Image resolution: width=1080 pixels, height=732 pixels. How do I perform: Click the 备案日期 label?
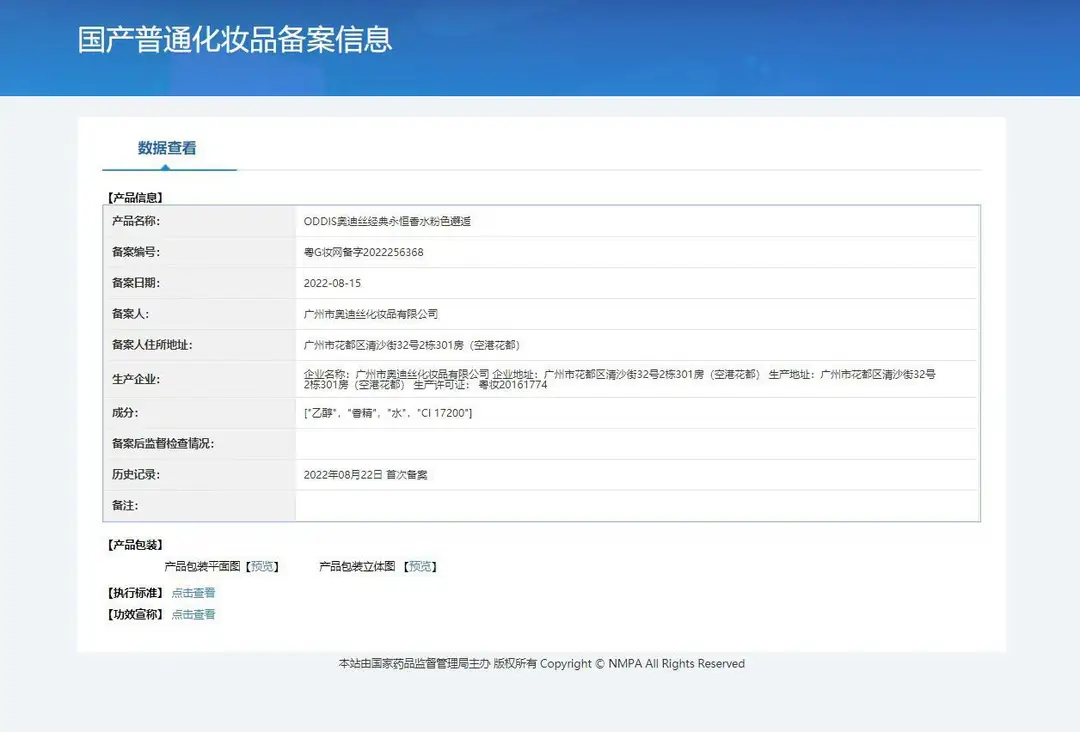pyautogui.click(x=136, y=283)
